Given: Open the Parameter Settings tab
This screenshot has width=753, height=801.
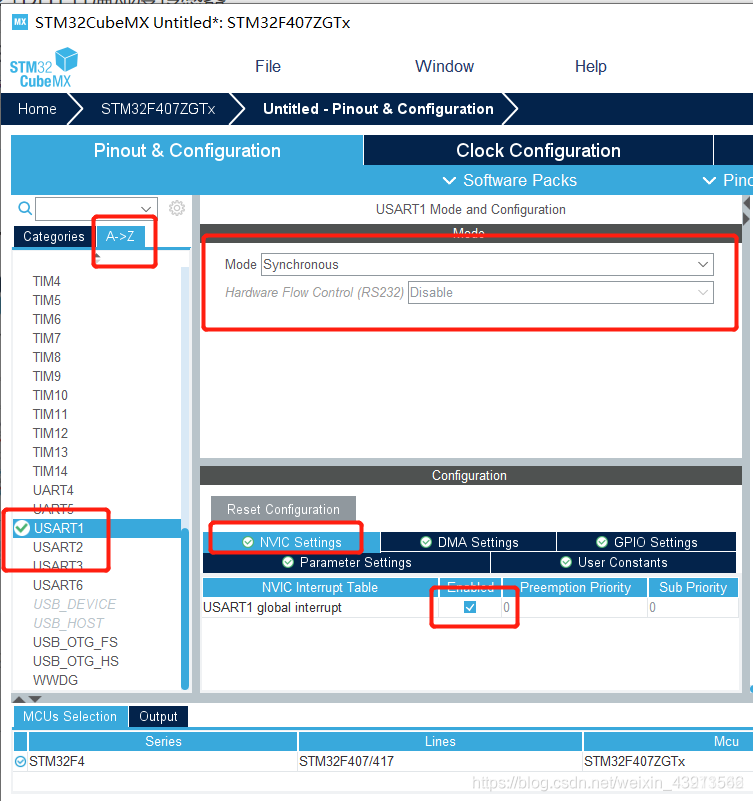Looking at the screenshot, I should tap(346, 562).
